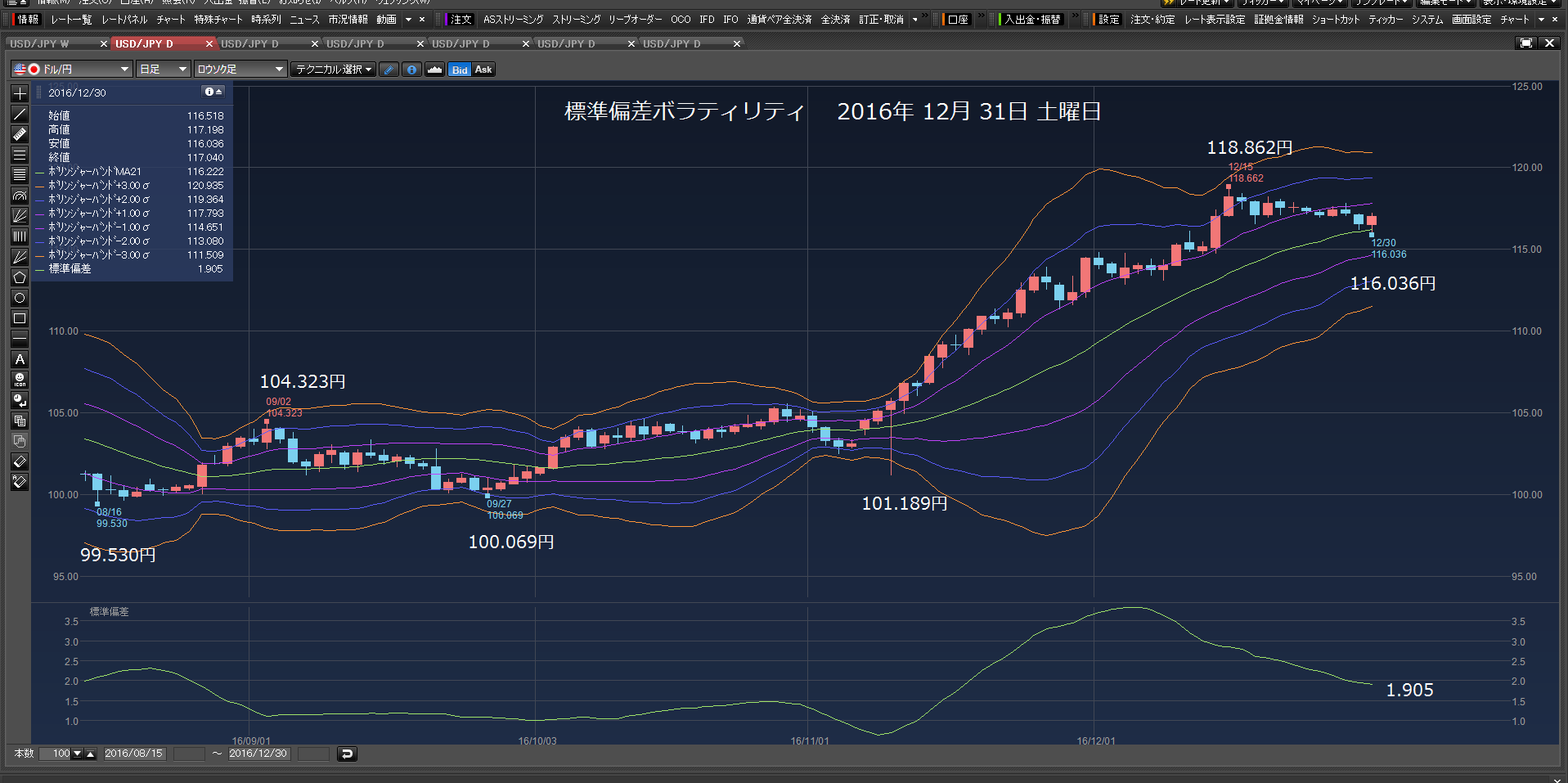
Task: Open ショートカット settings
Action: click(x=1336, y=20)
